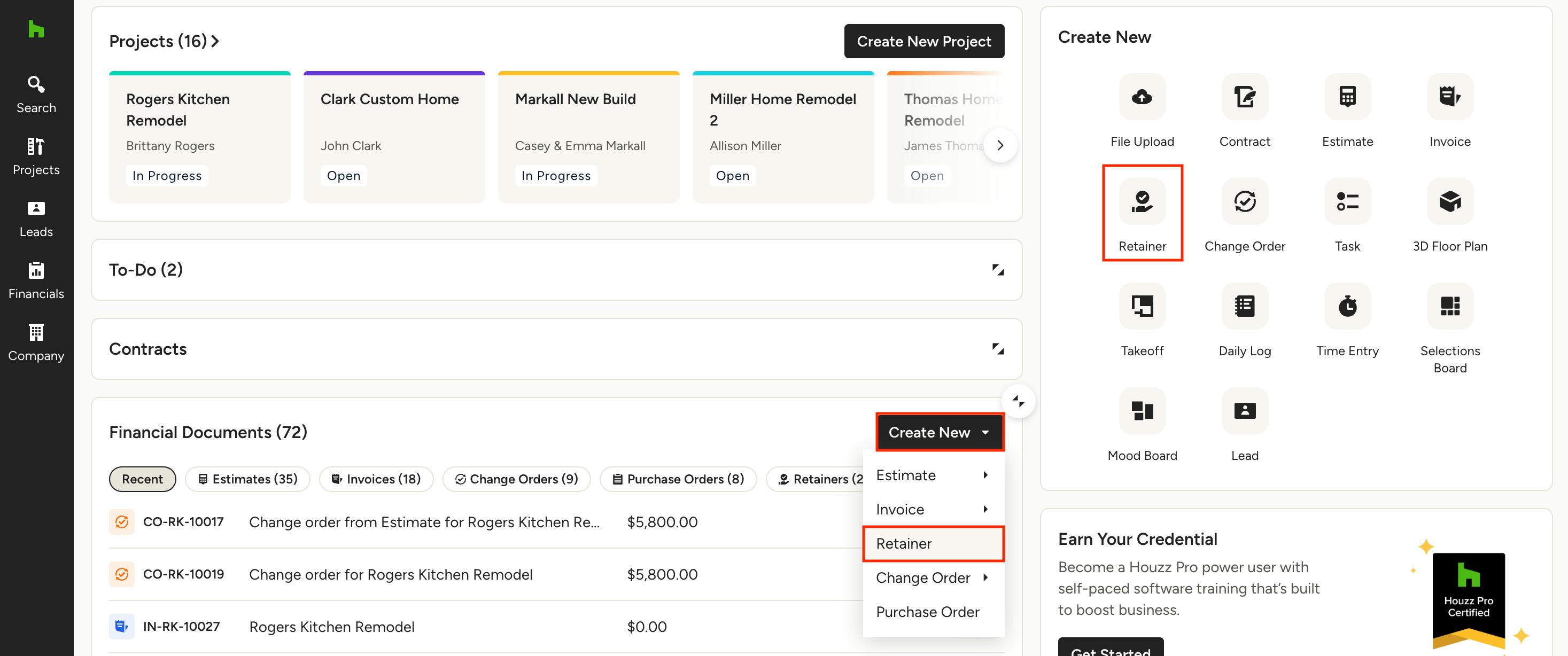The height and width of the screenshot is (656, 1568).
Task: Expand the Contracts panel
Action: pos(998,349)
